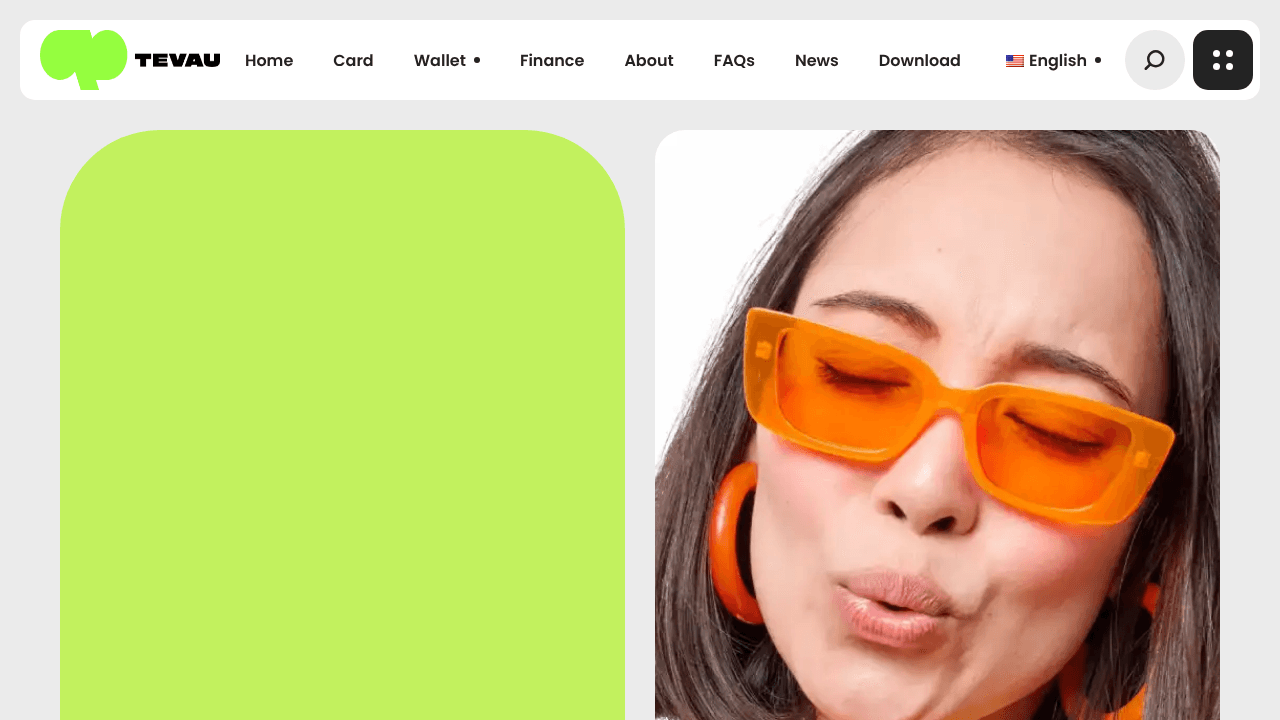Open the Card menu item
The height and width of the screenshot is (720, 1280).
click(353, 60)
